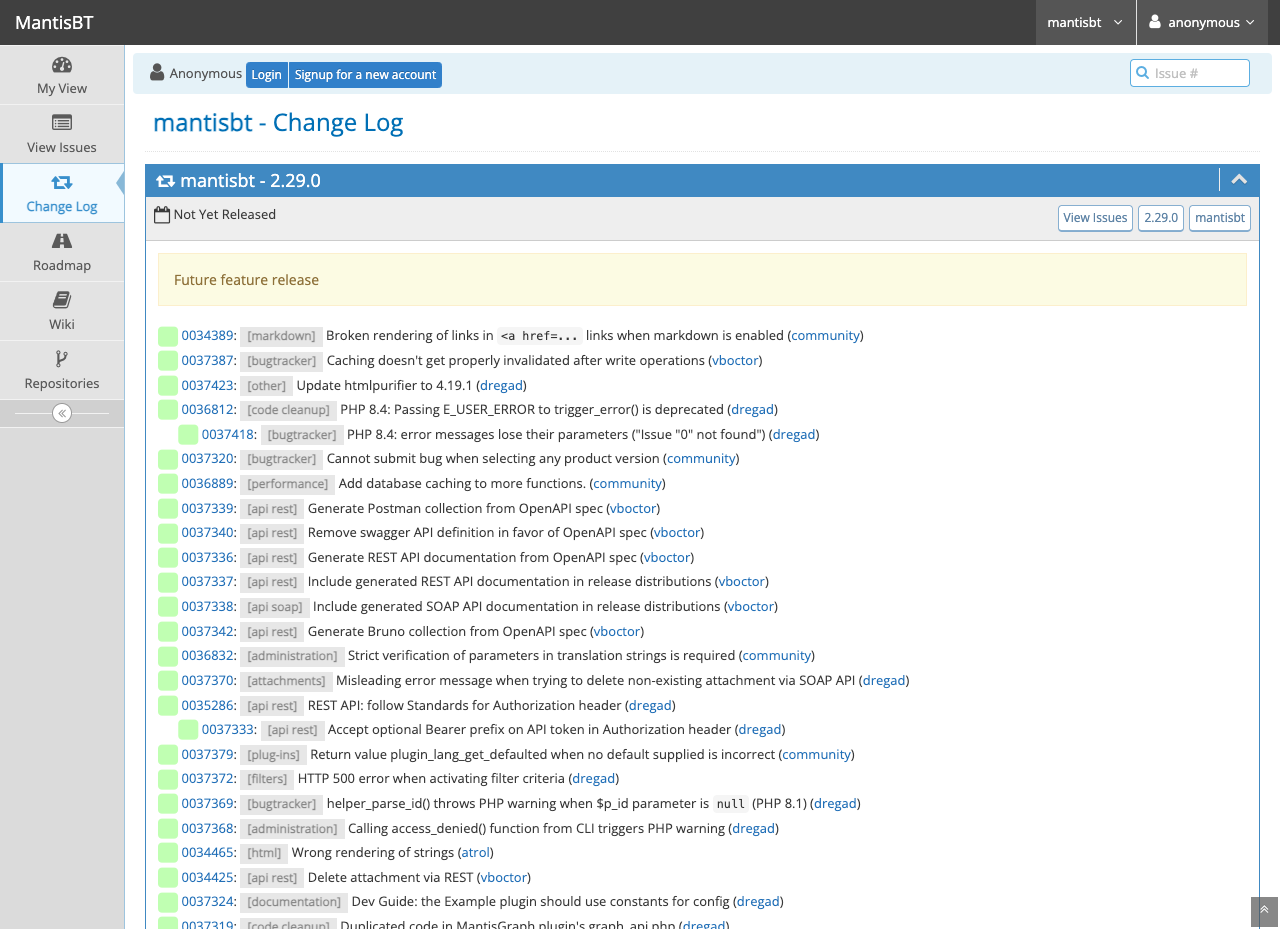Open issue 0035286 link
The image size is (1280, 929).
click(208, 705)
